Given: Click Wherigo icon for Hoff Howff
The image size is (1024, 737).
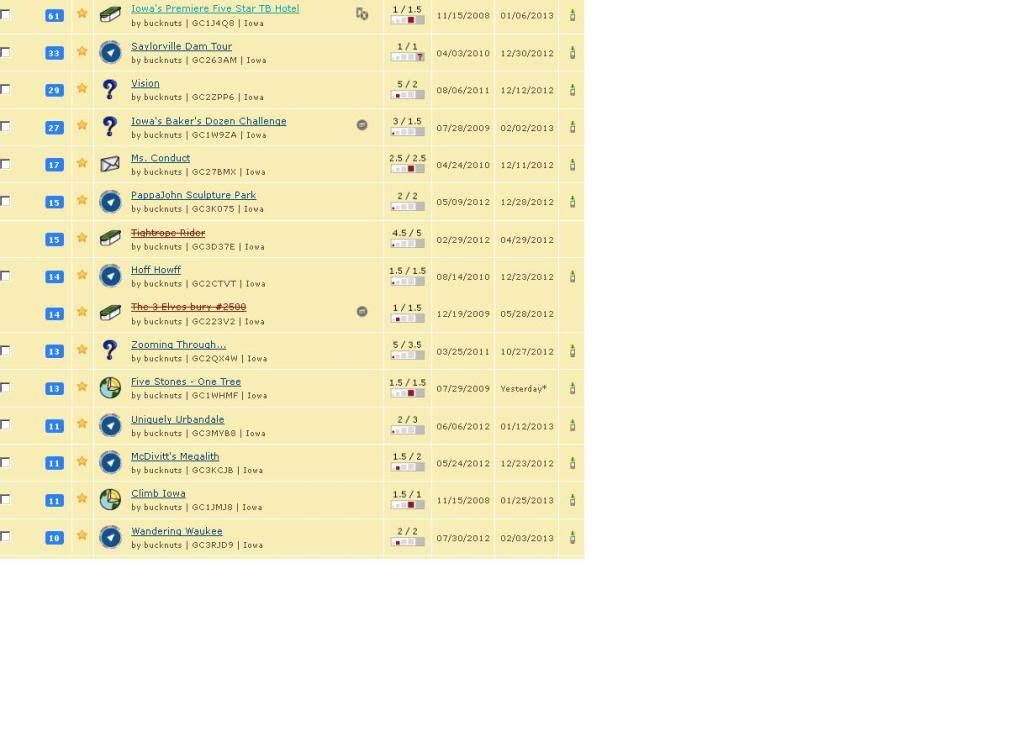Looking at the screenshot, I should pyautogui.click(x=110, y=276).
